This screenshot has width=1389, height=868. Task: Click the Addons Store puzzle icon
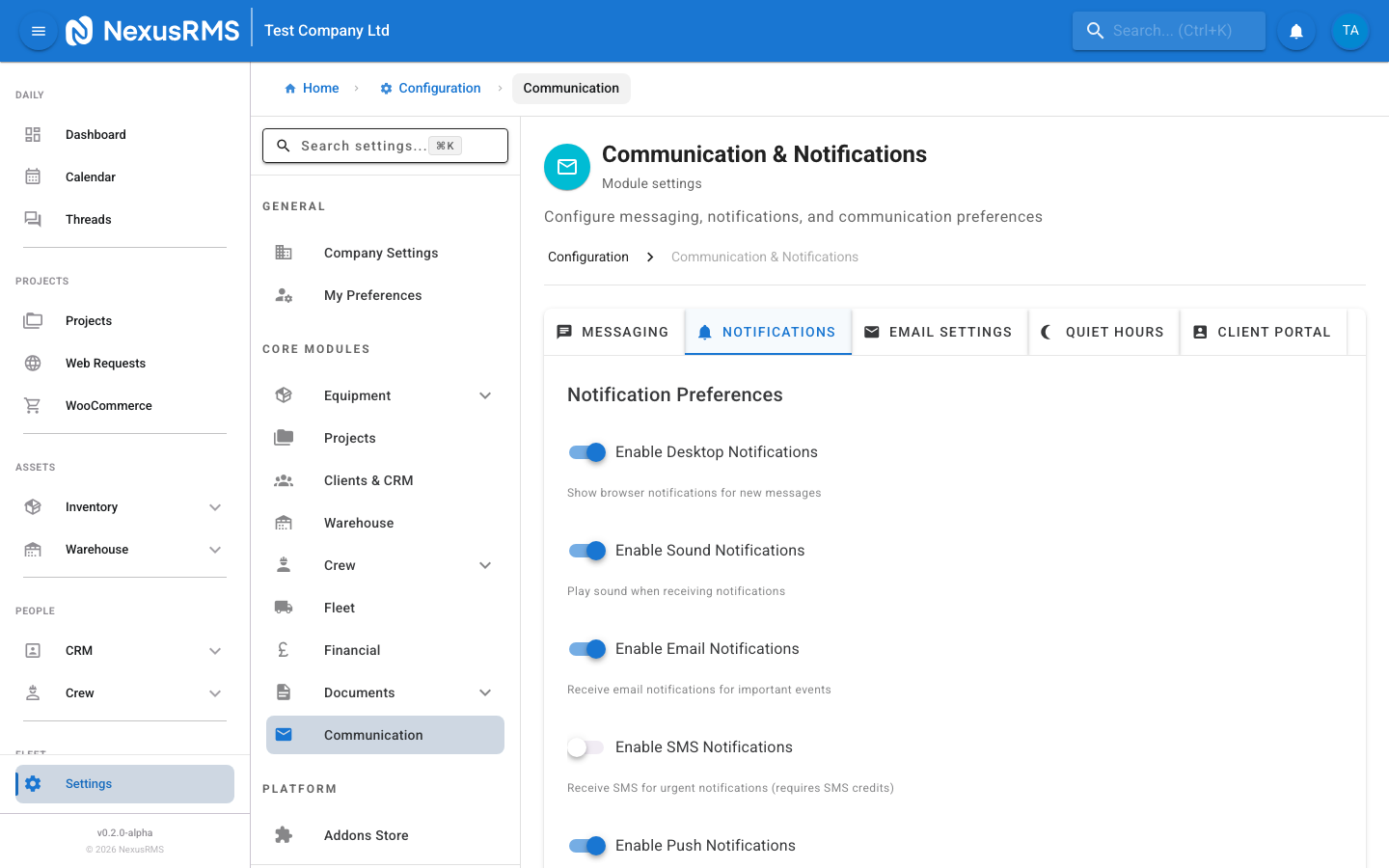click(284, 835)
